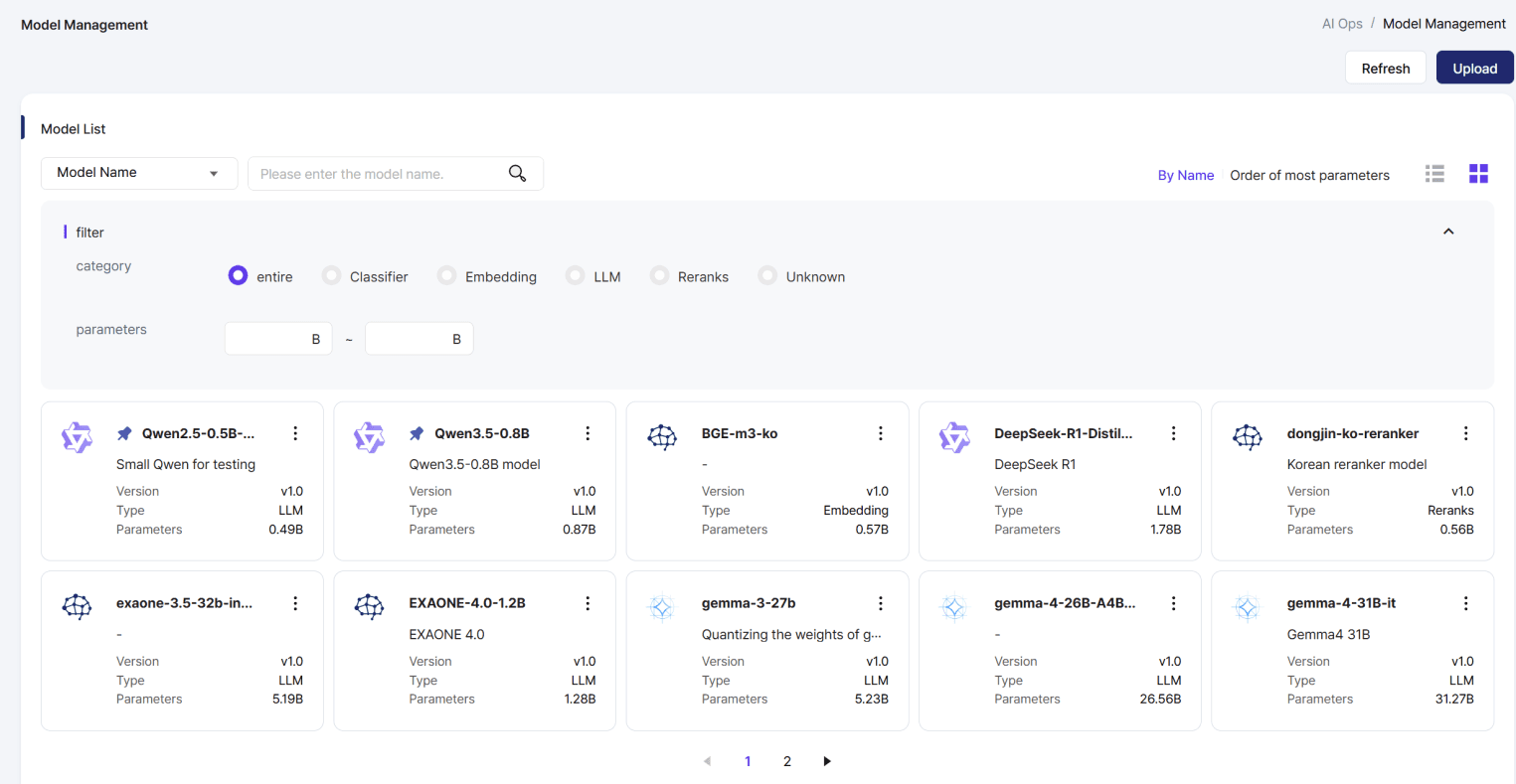Image resolution: width=1516 pixels, height=784 pixels.
Task: Click the minimum parameters input box
Action: pos(278,339)
